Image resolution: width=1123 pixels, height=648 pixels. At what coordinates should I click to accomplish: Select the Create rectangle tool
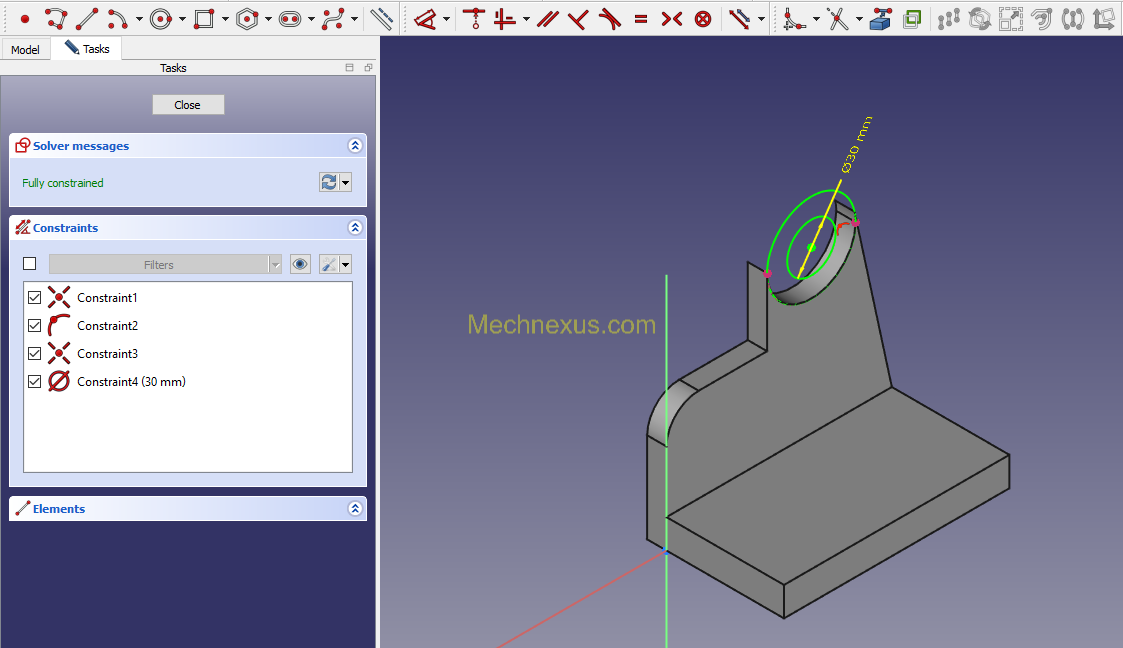point(204,19)
